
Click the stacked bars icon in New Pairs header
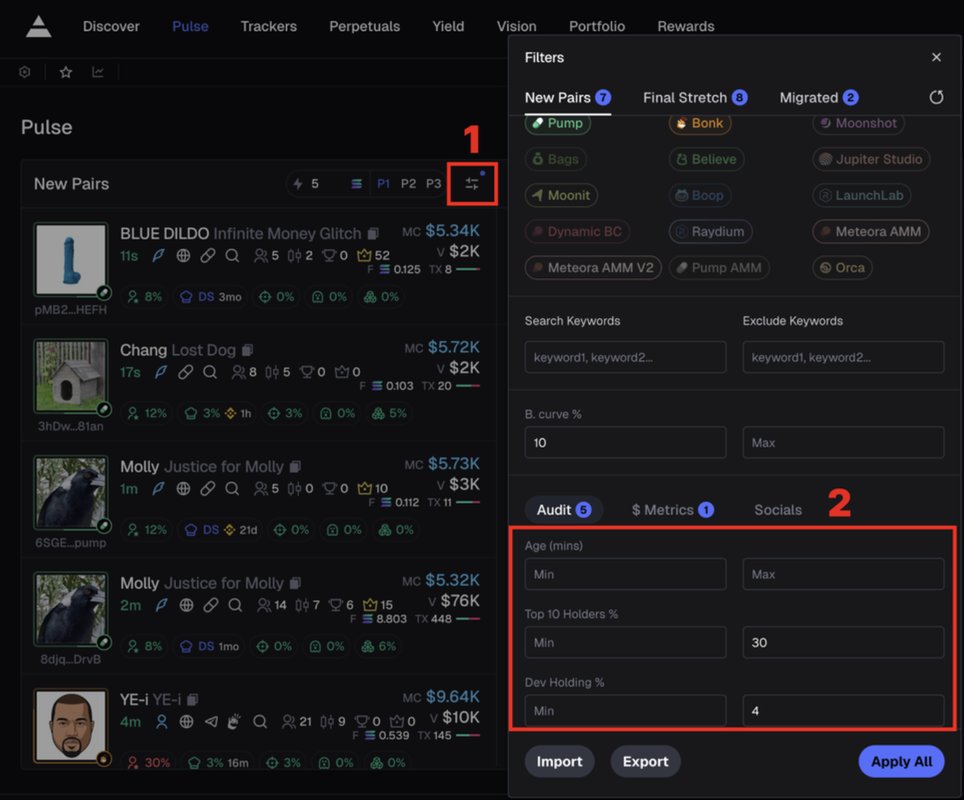point(357,184)
